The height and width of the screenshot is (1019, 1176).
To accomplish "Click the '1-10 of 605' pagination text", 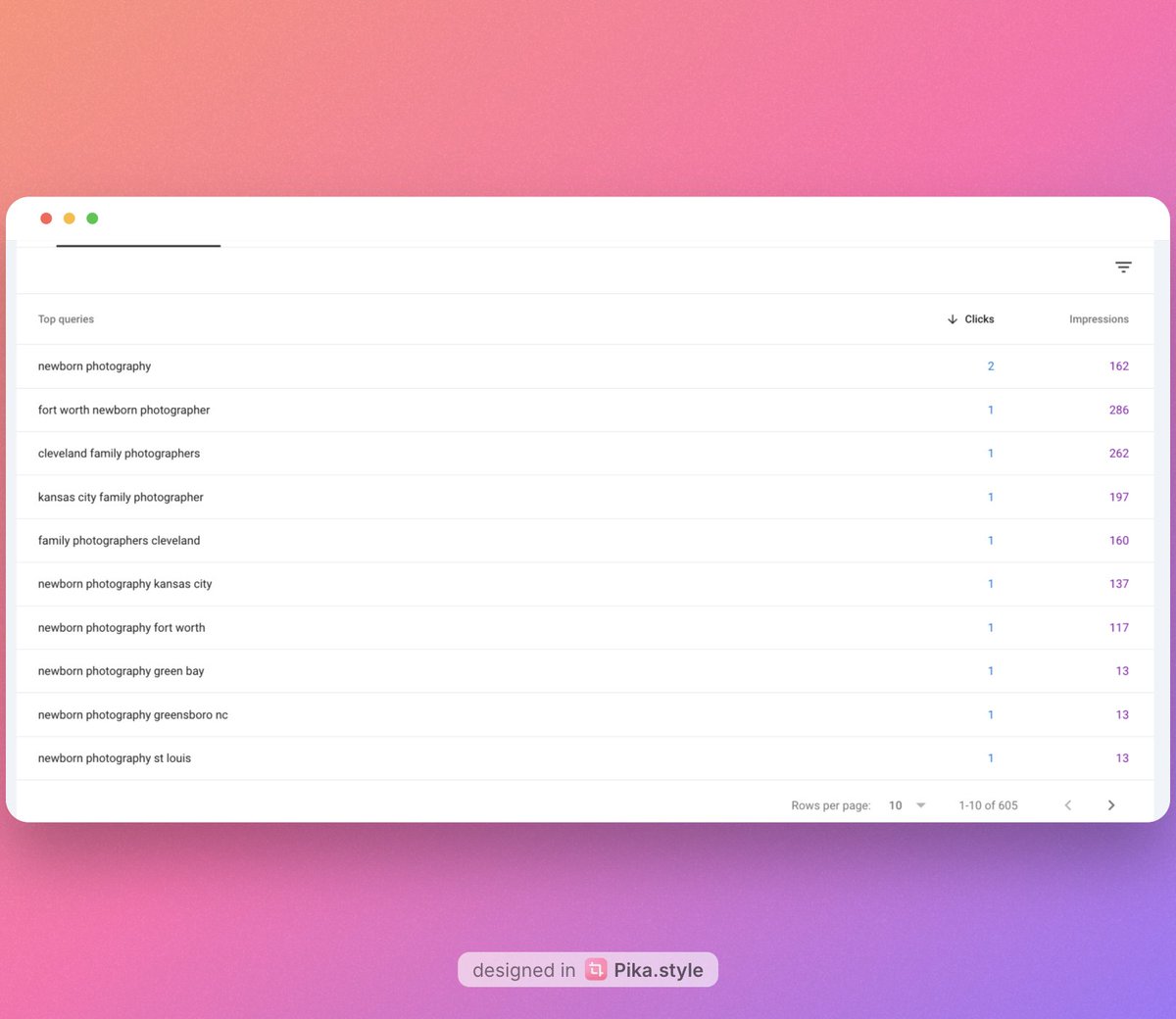I will coord(988,805).
